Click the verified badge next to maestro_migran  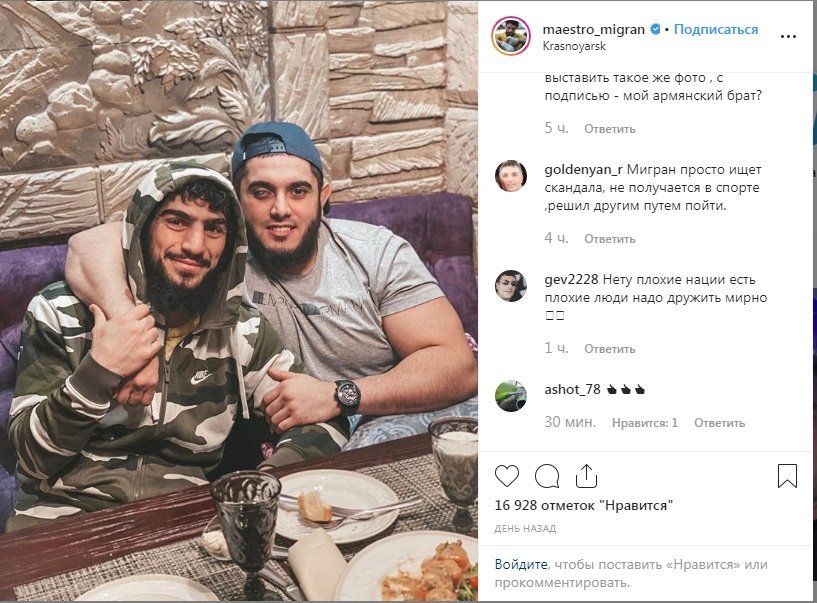click(x=655, y=30)
